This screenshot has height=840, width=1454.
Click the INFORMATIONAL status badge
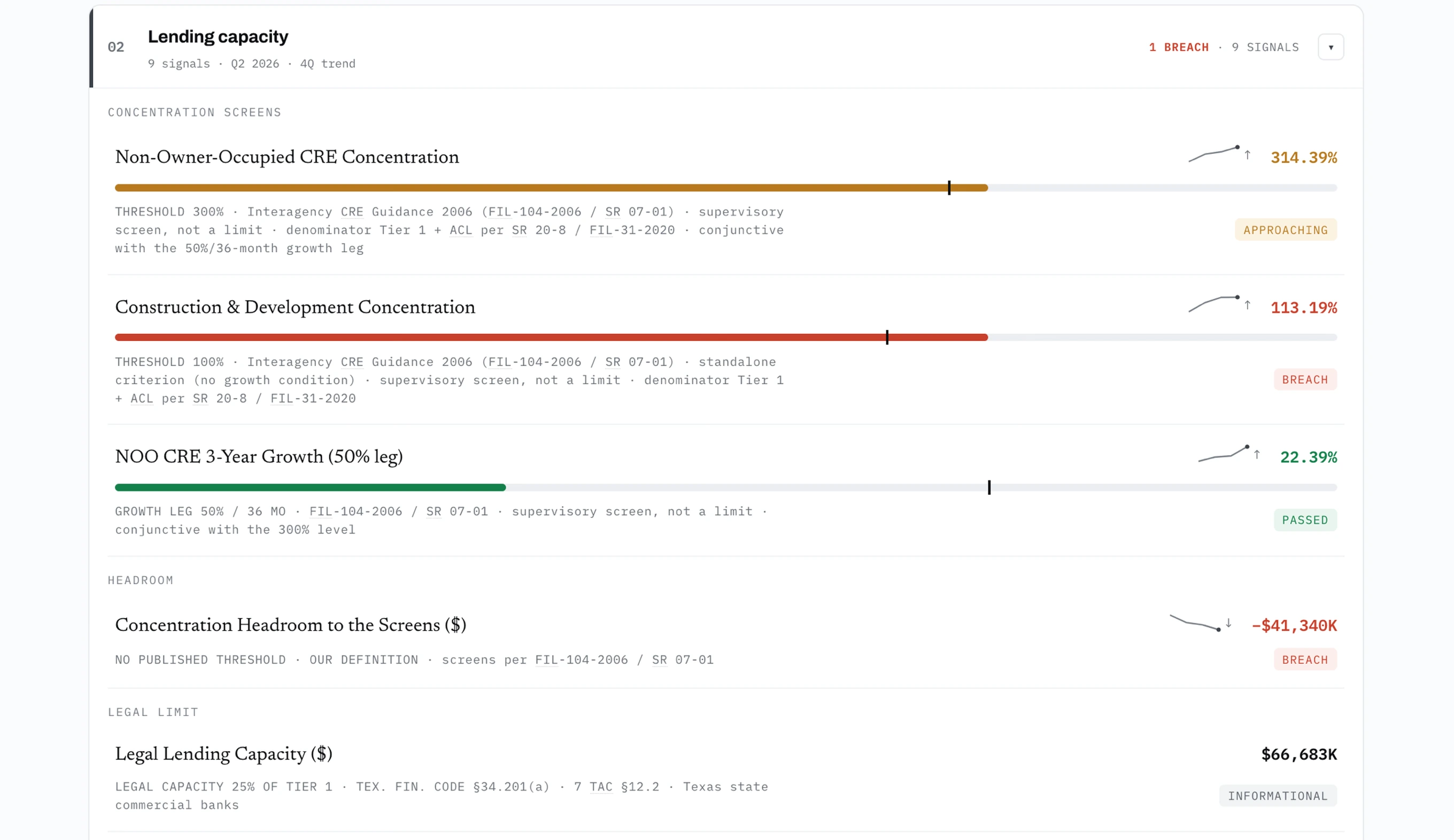coord(1278,796)
